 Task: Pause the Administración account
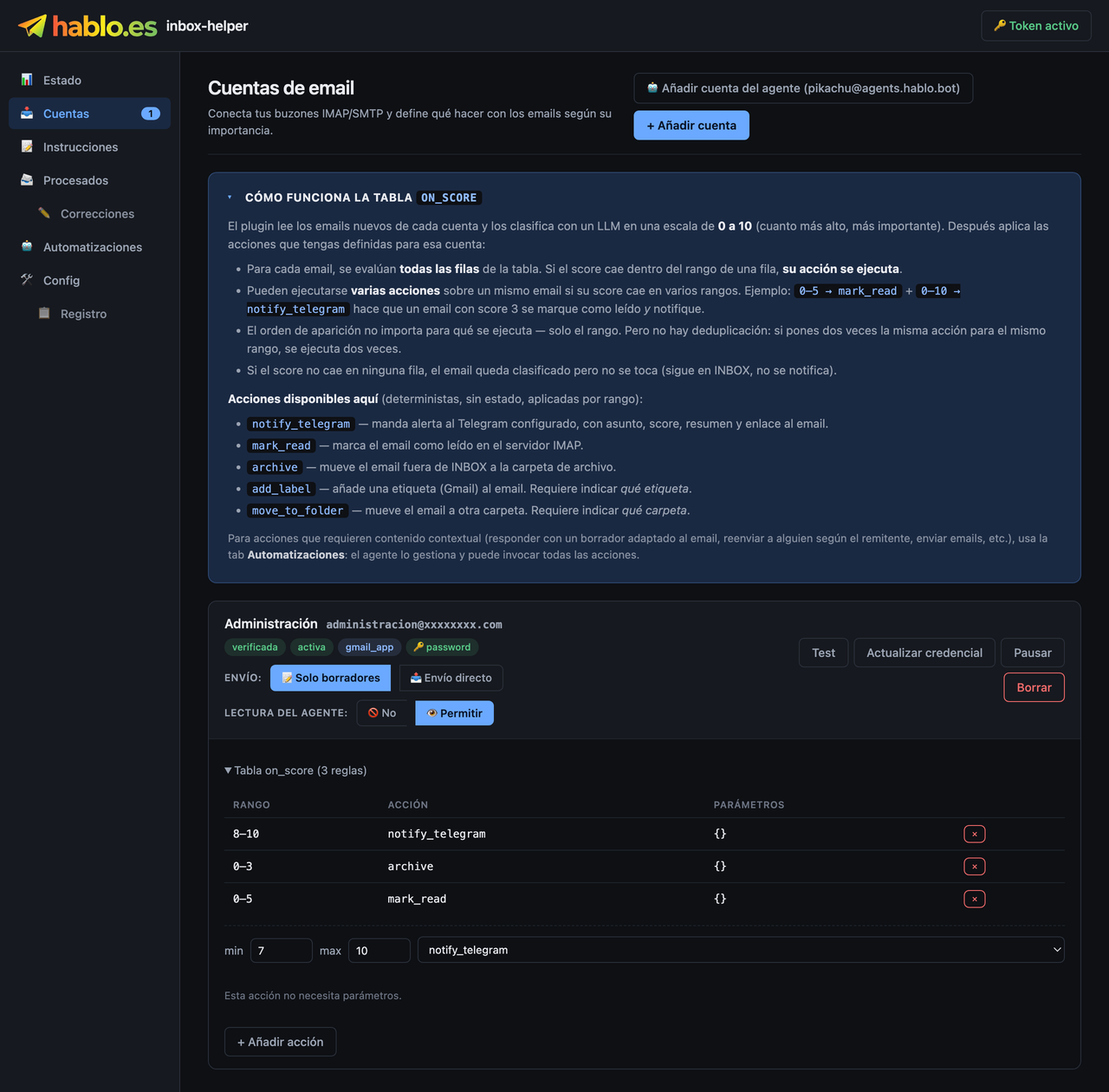(x=1033, y=653)
